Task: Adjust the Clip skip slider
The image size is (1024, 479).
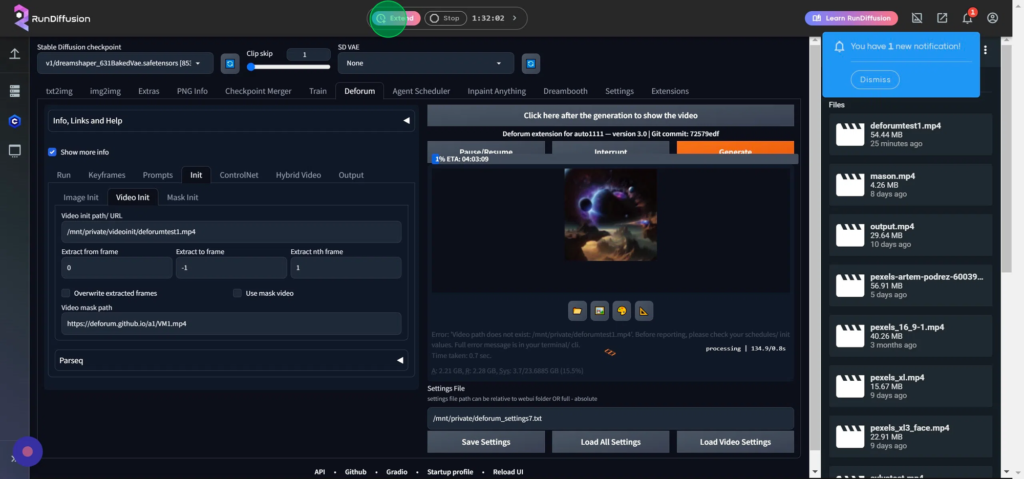Action: (x=288, y=67)
